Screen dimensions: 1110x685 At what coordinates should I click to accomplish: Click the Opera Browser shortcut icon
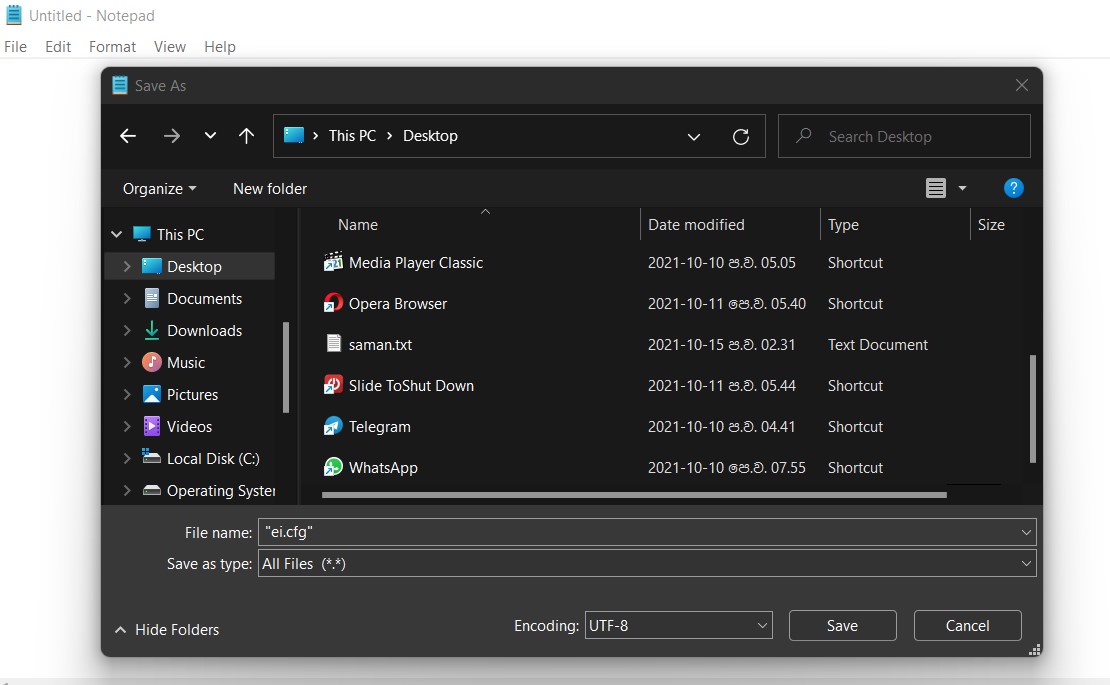[333, 304]
